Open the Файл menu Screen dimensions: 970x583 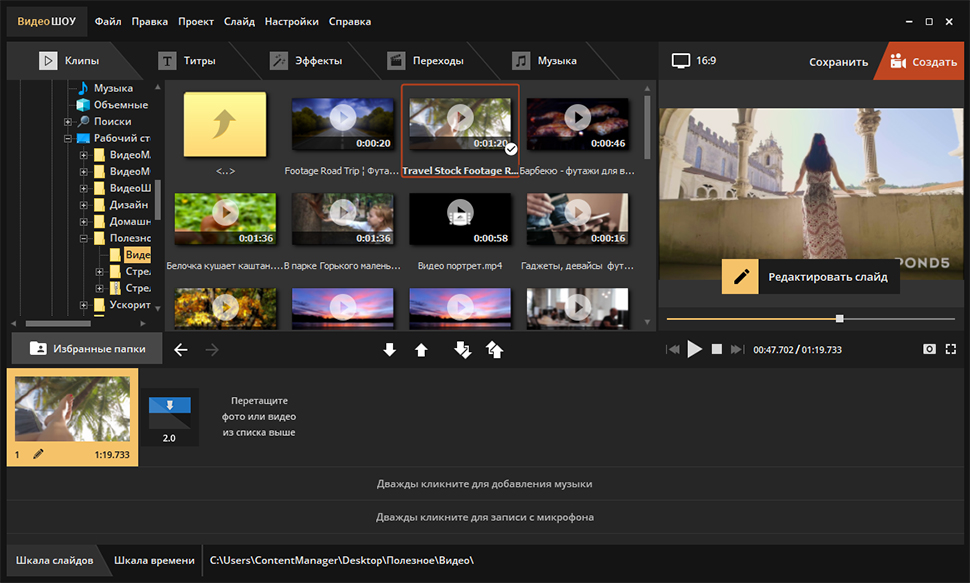[108, 22]
